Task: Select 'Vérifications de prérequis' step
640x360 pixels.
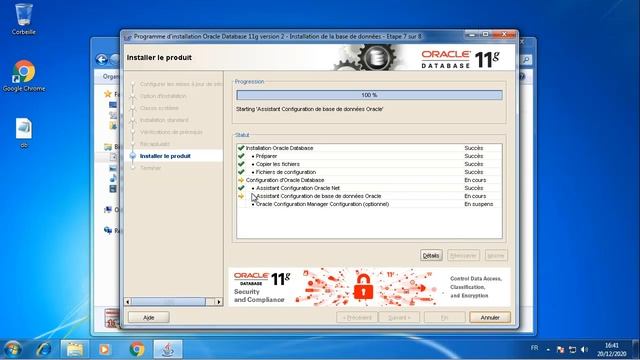Action: click(171, 132)
